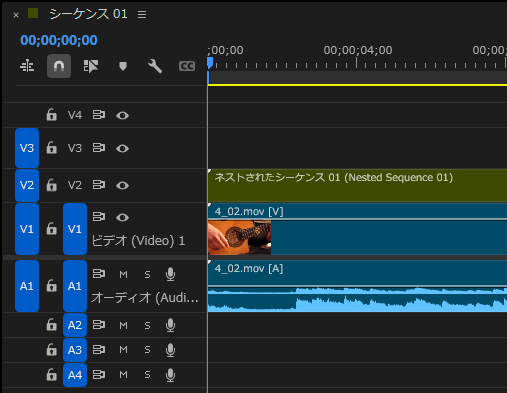Lock track A3
Screen dimensions: 507x393
(x=51, y=350)
